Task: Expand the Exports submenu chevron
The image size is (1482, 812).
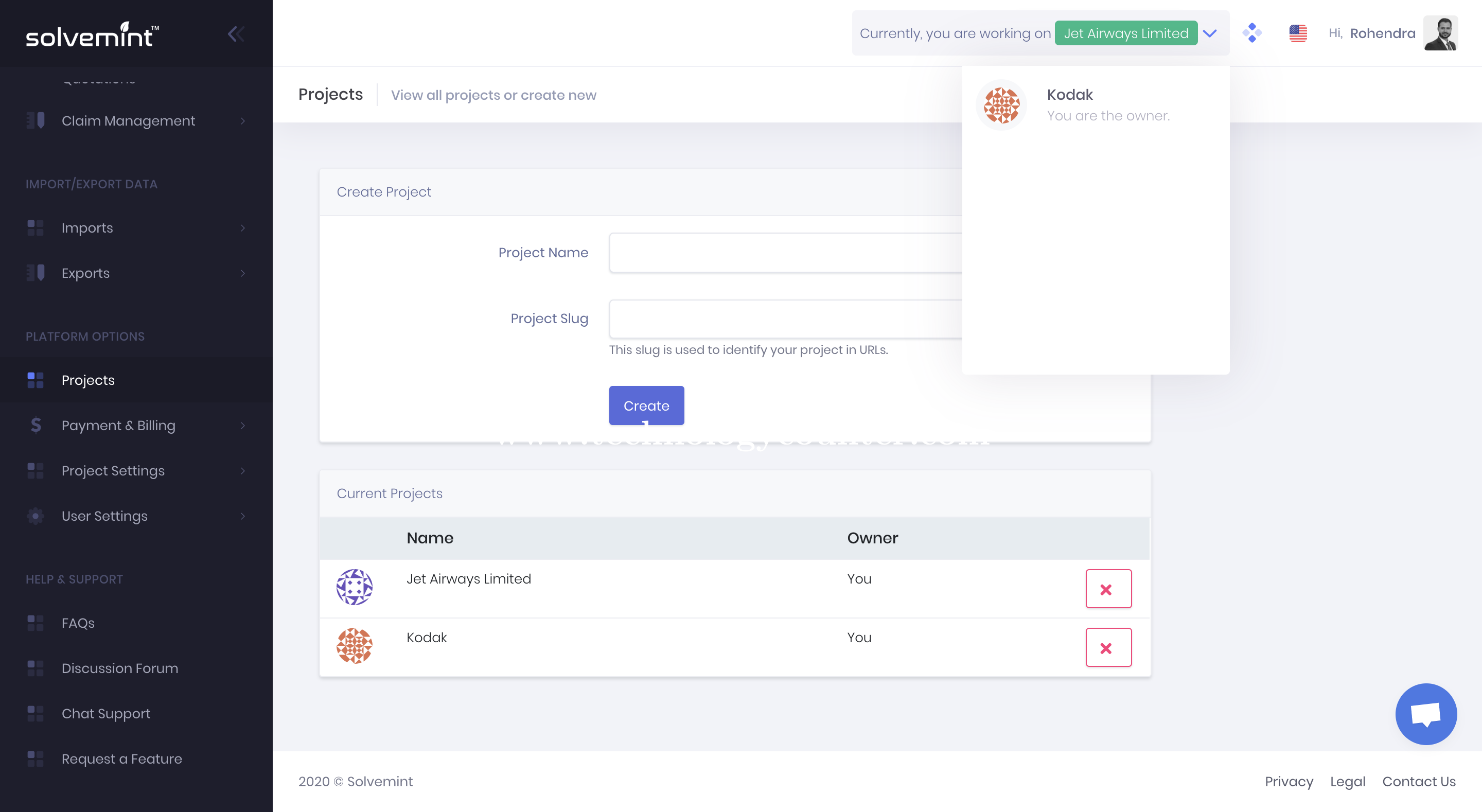Action: (x=243, y=273)
